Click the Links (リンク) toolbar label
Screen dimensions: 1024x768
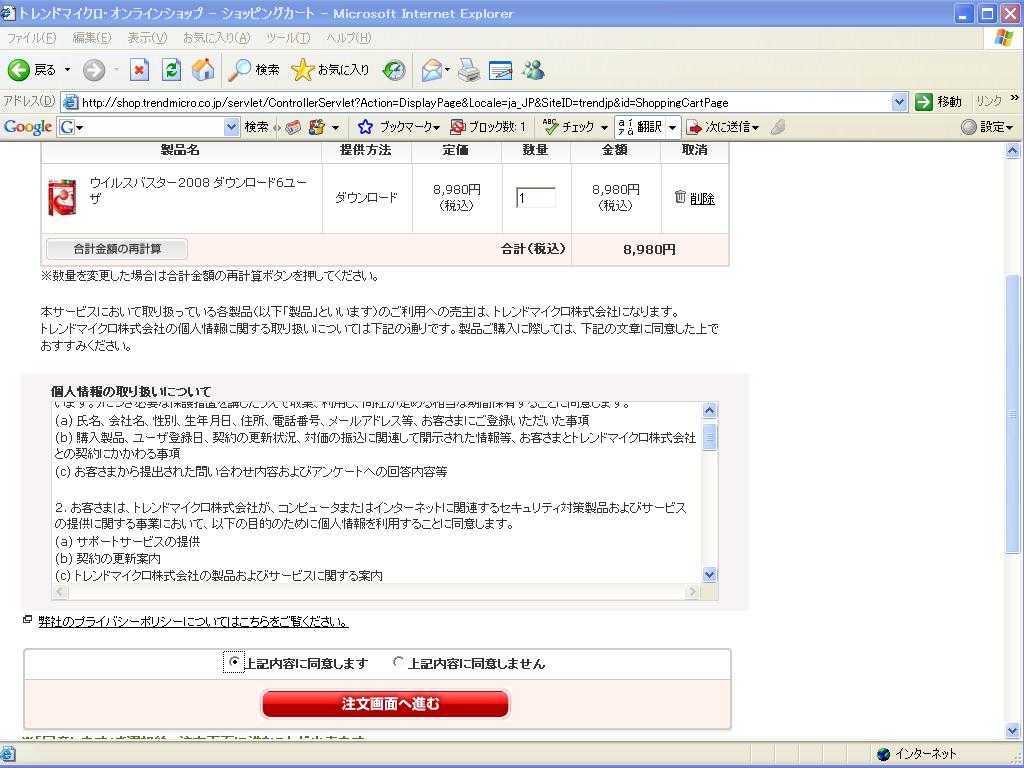988,101
